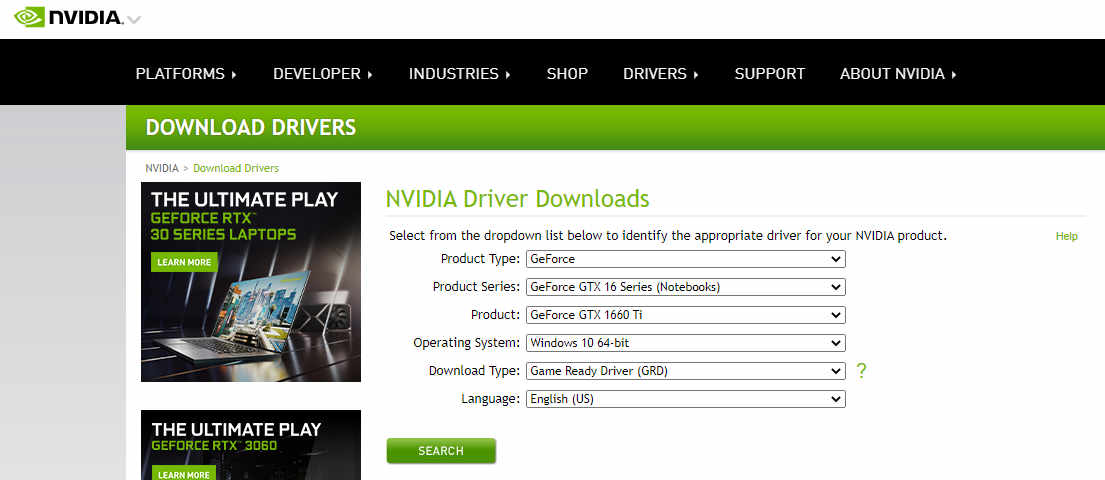
Task: Open the Support page
Action: [x=770, y=73]
